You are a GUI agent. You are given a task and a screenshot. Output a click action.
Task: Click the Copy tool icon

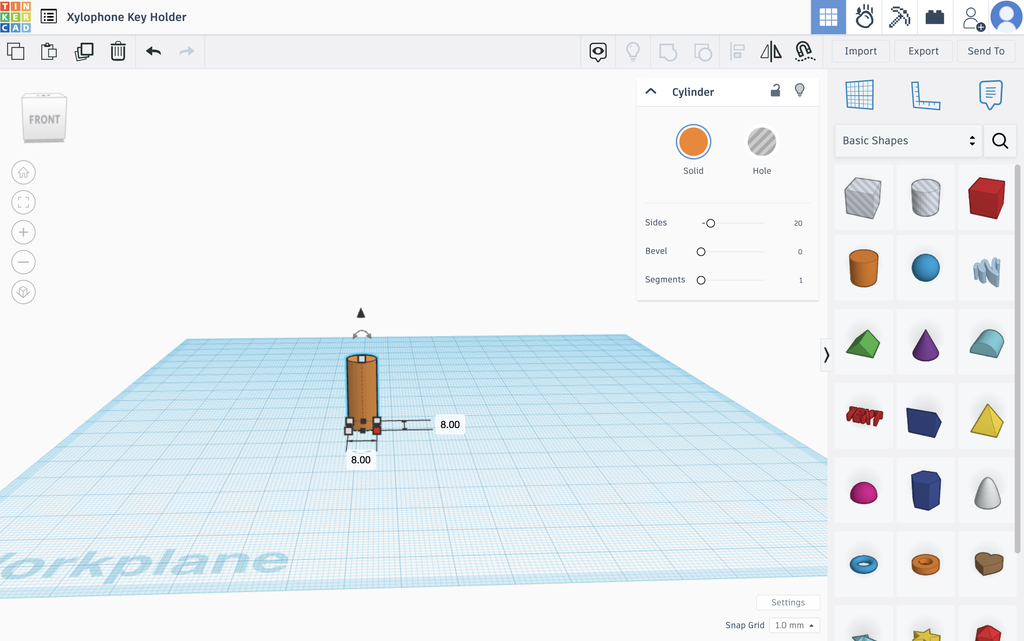coord(16,51)
